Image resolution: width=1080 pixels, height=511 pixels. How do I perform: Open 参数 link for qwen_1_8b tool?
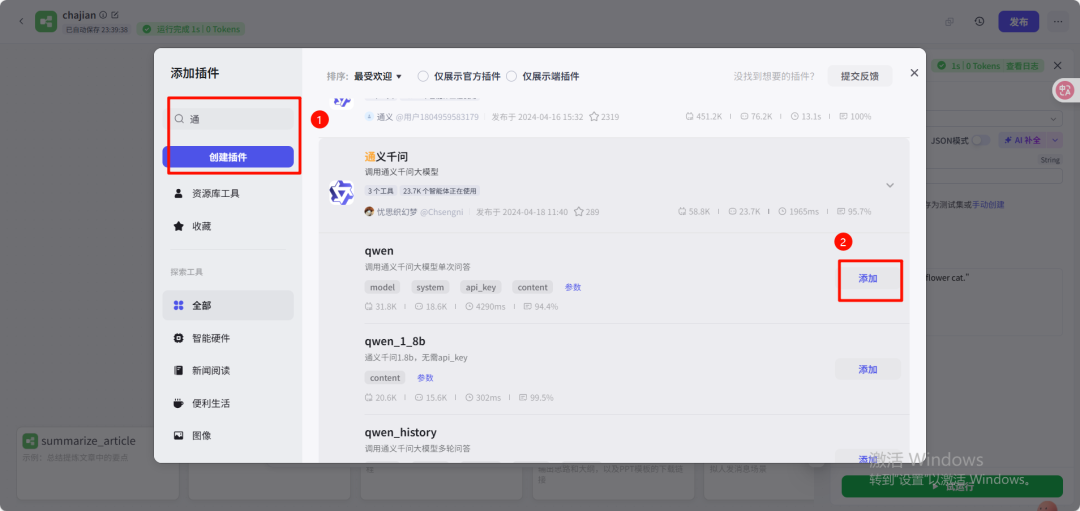[425, 377]
